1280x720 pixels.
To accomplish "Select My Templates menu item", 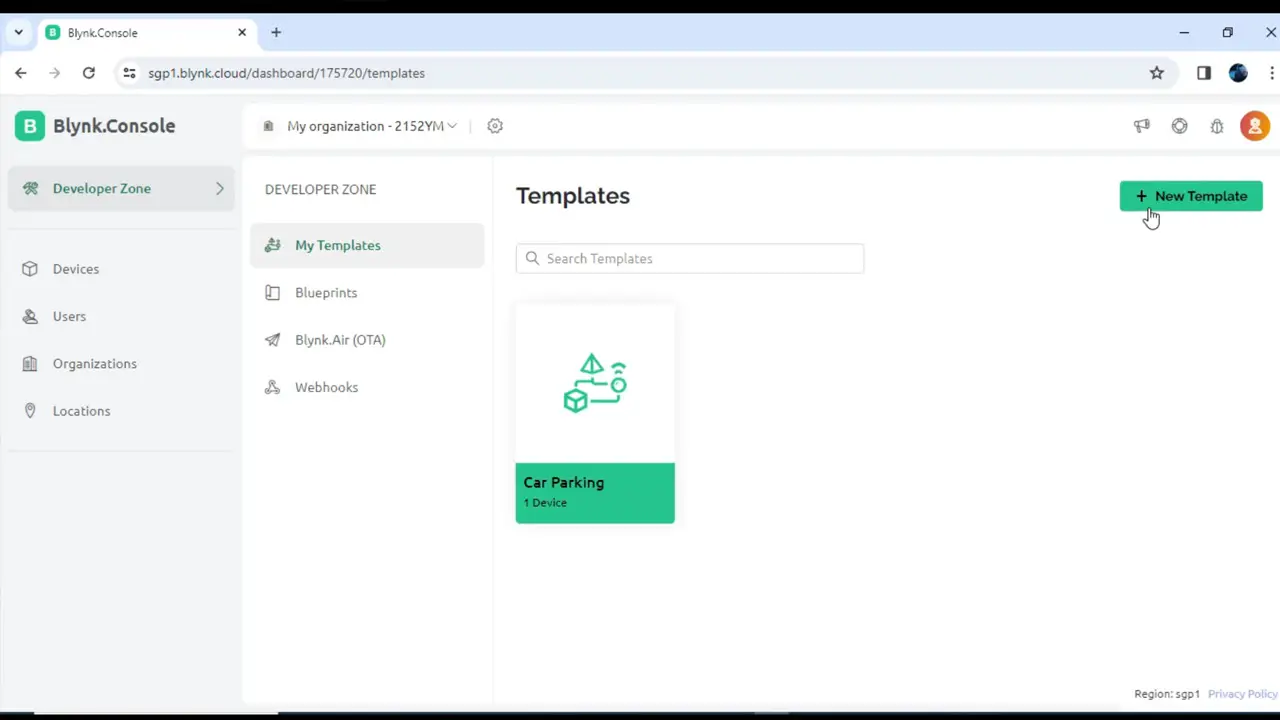I will coord(367,245).
